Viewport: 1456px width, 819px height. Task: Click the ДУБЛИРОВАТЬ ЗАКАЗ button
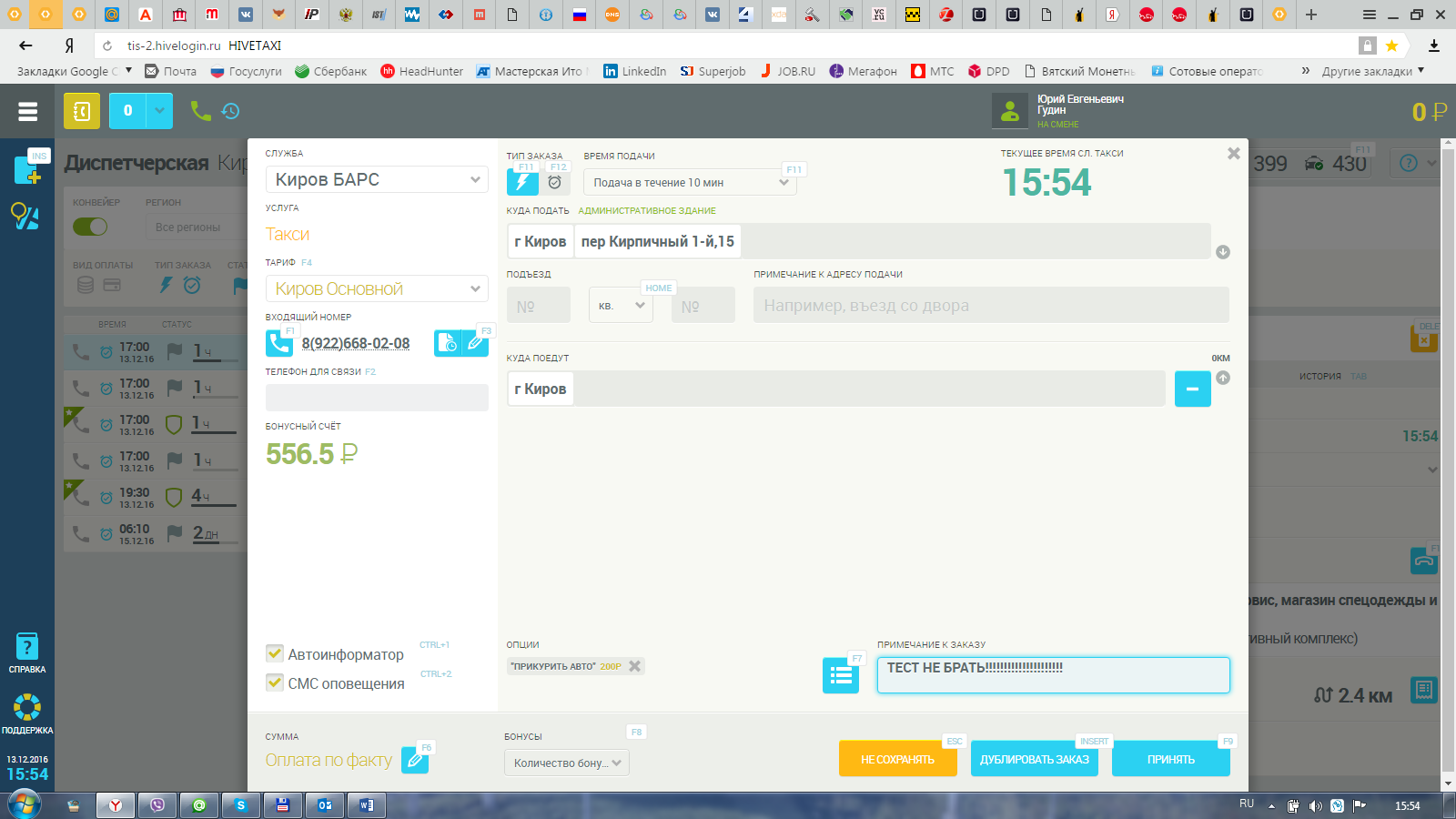[1034, 759]
